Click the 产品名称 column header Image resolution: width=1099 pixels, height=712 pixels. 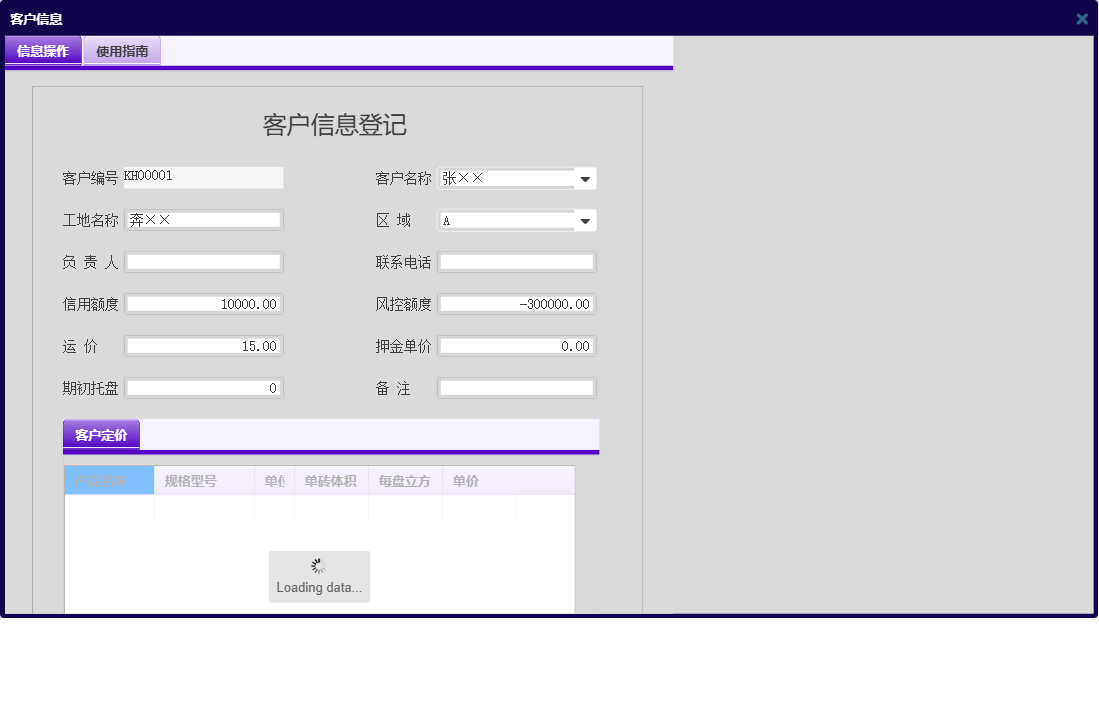[x=108, y=480]
